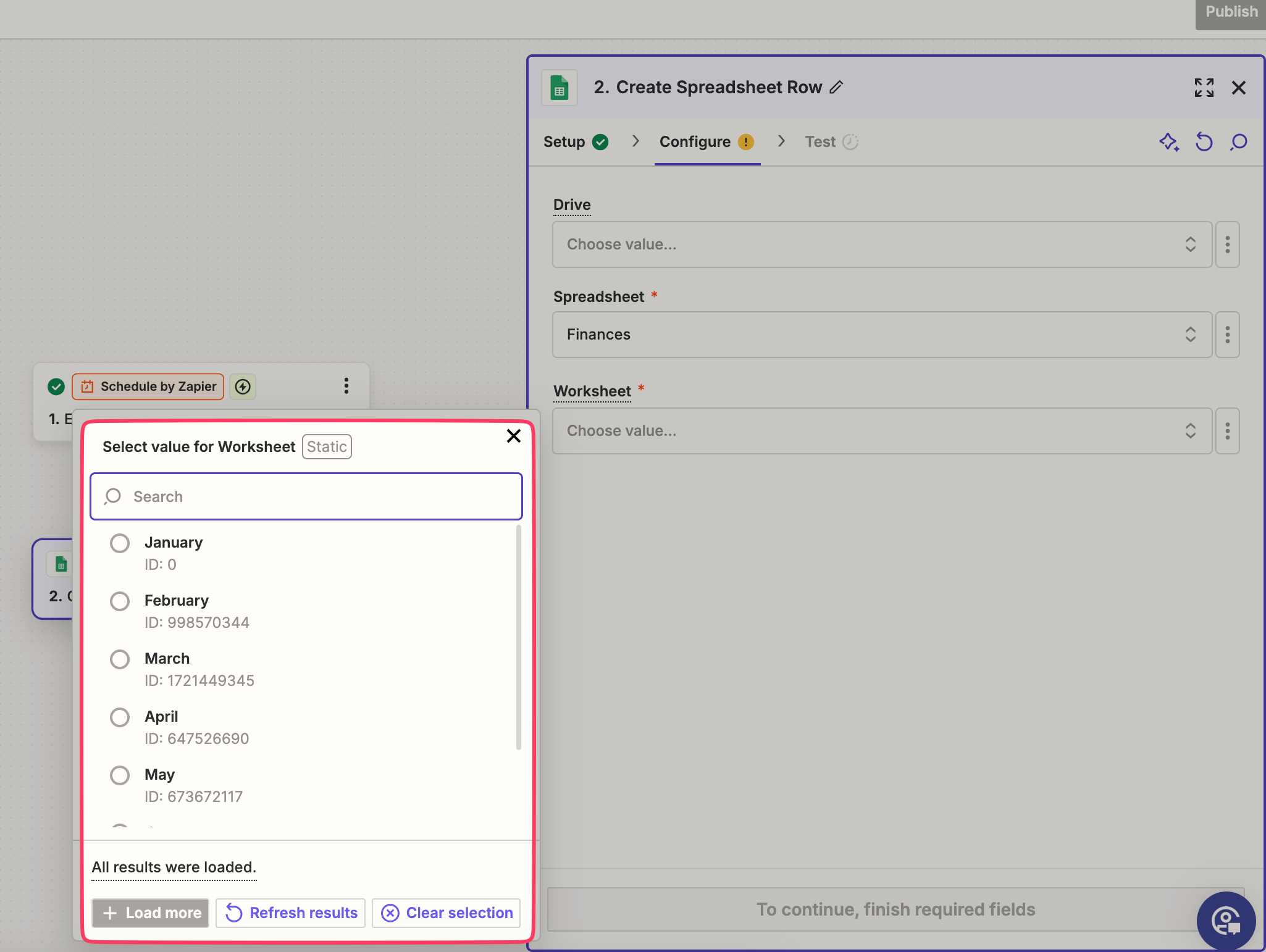This screenshot has height=952, width=1266.
Task: Click the green checkmark on the Schedule step
Action: point(56,386)
